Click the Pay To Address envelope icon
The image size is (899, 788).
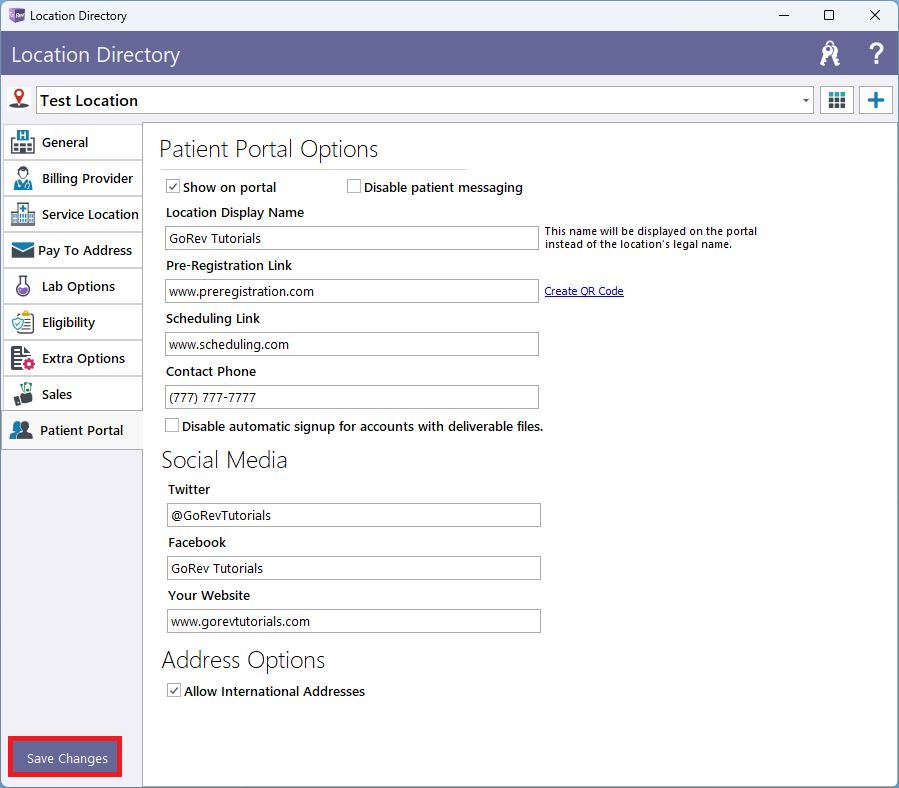22,250
